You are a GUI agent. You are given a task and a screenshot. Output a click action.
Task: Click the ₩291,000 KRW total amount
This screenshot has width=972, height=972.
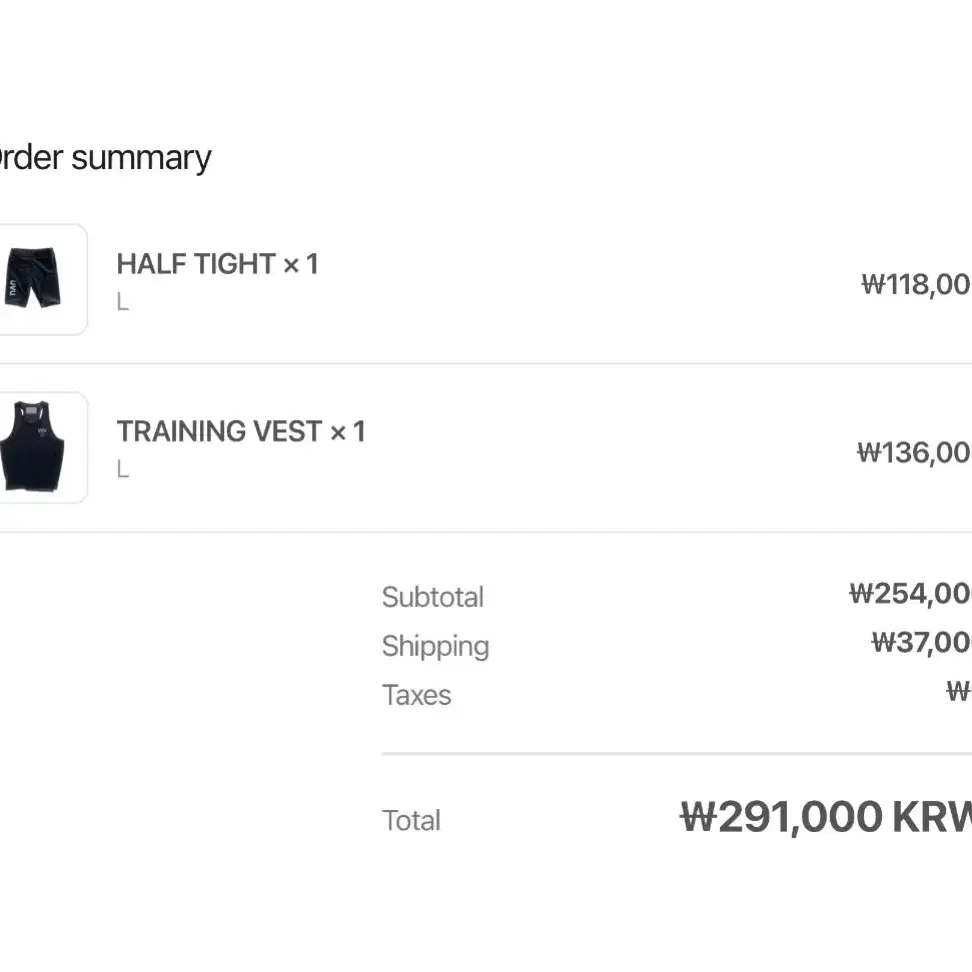click(x=826, y=816)
